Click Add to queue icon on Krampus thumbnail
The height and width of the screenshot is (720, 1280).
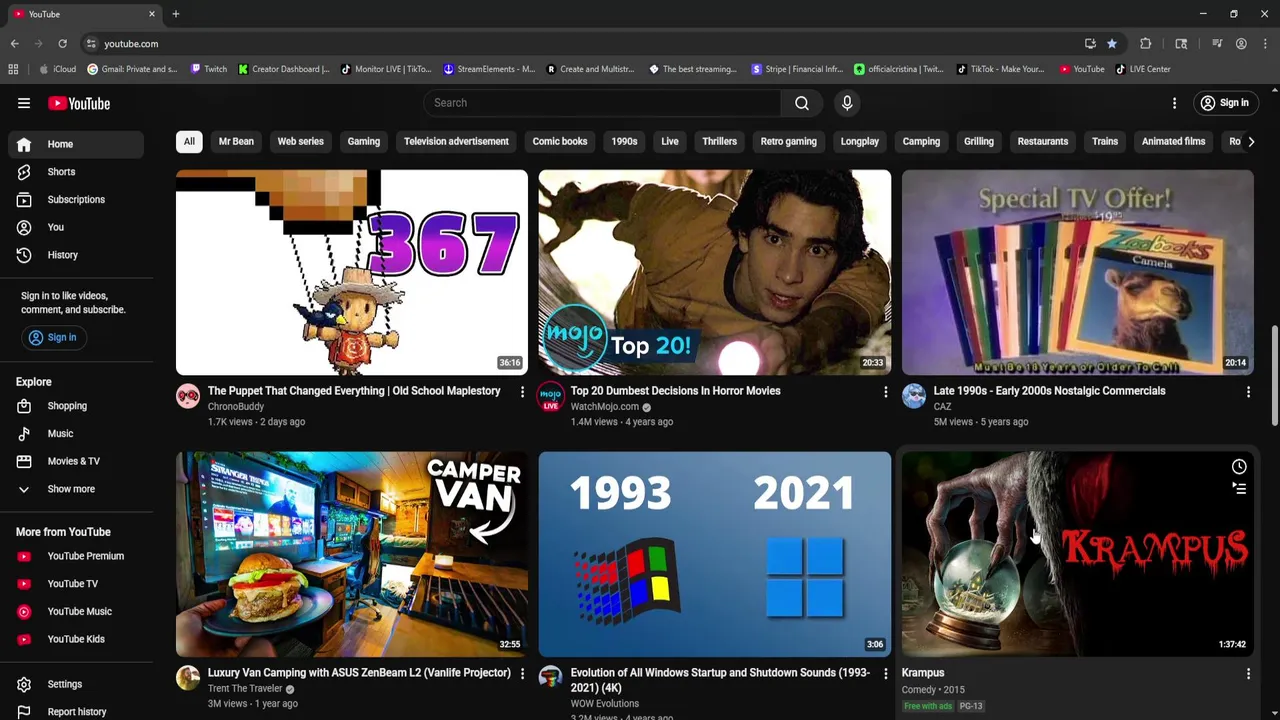pyautogui.click(x=1239, y=488)
